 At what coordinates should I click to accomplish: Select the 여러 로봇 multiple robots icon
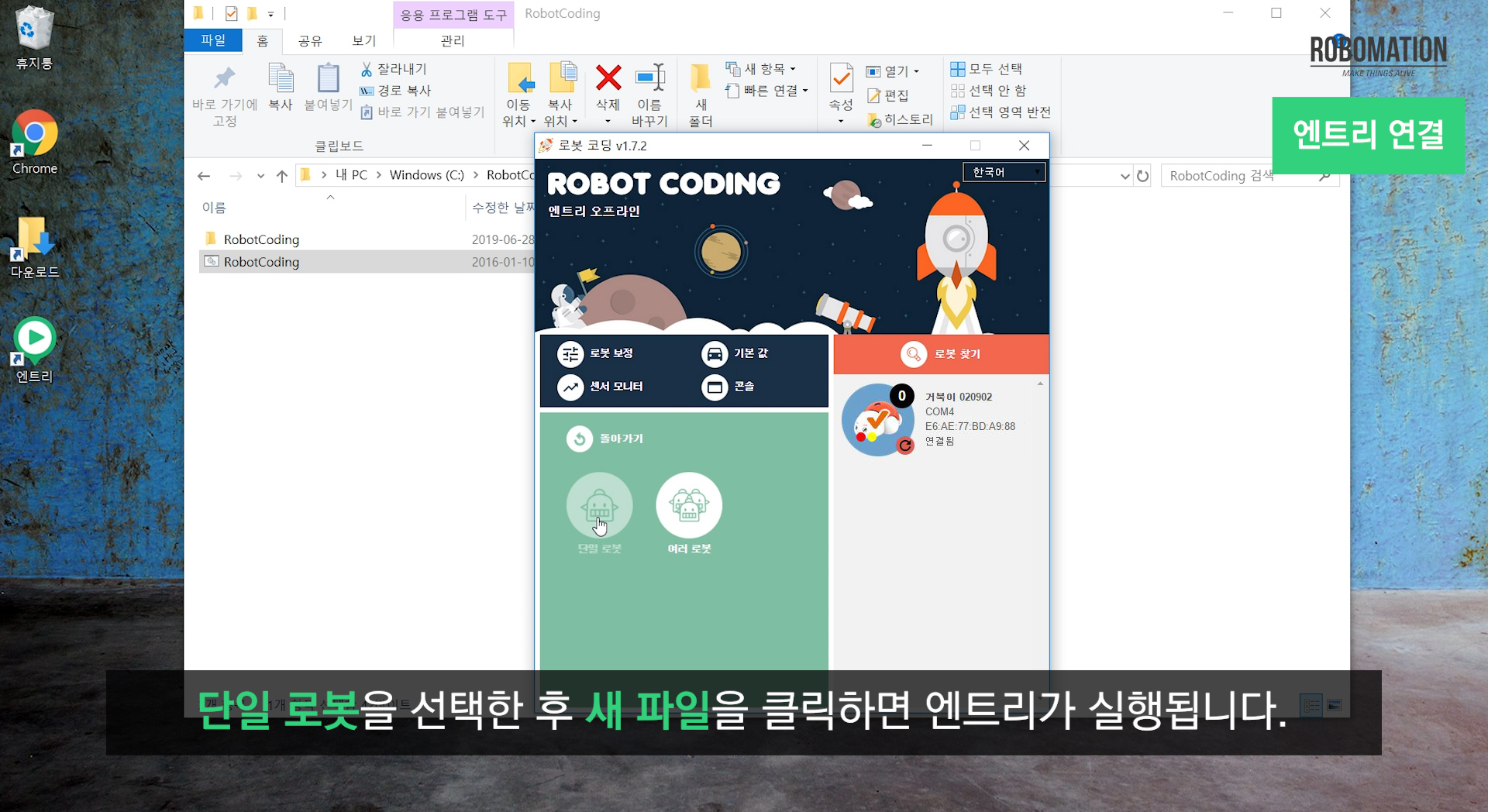(x=689, y=505)
